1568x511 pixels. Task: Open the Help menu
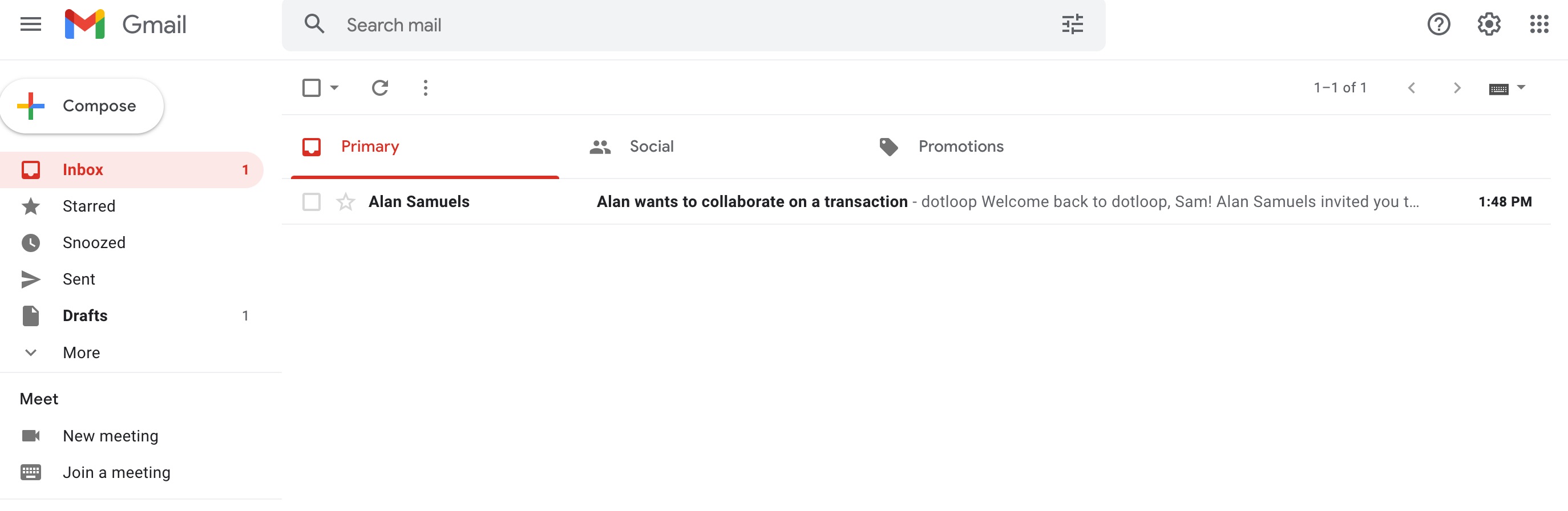(x=1438, y=25)
